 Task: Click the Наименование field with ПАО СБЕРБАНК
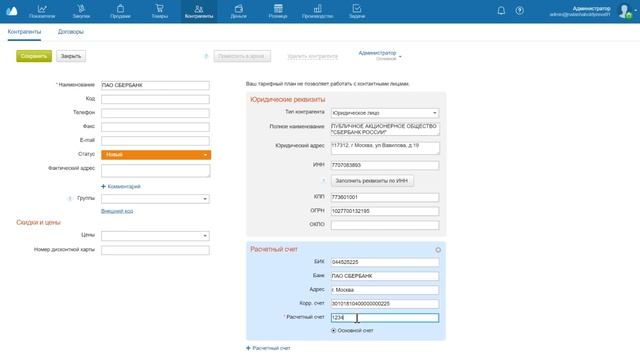(155, 85)
